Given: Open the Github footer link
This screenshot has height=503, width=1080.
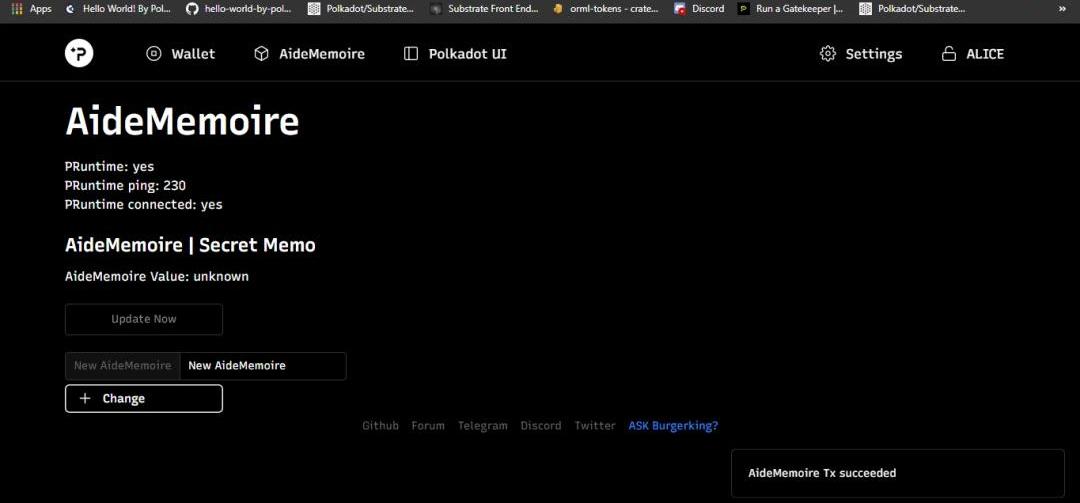Looking at the screenshot, I should pyautogui.click(x=380, y=426).
